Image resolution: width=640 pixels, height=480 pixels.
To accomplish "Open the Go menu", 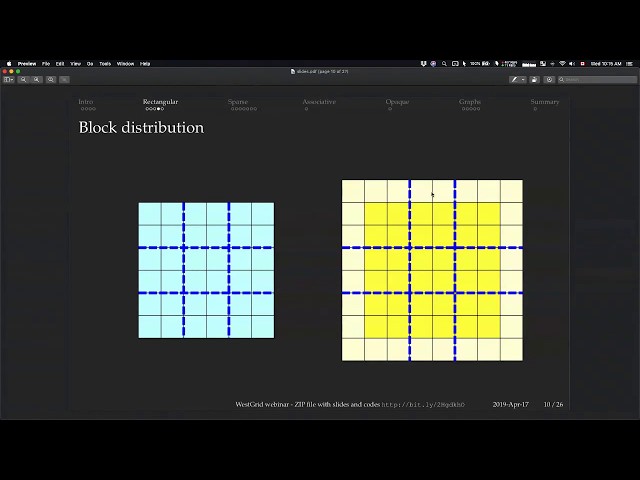I will tap(90, 64).
